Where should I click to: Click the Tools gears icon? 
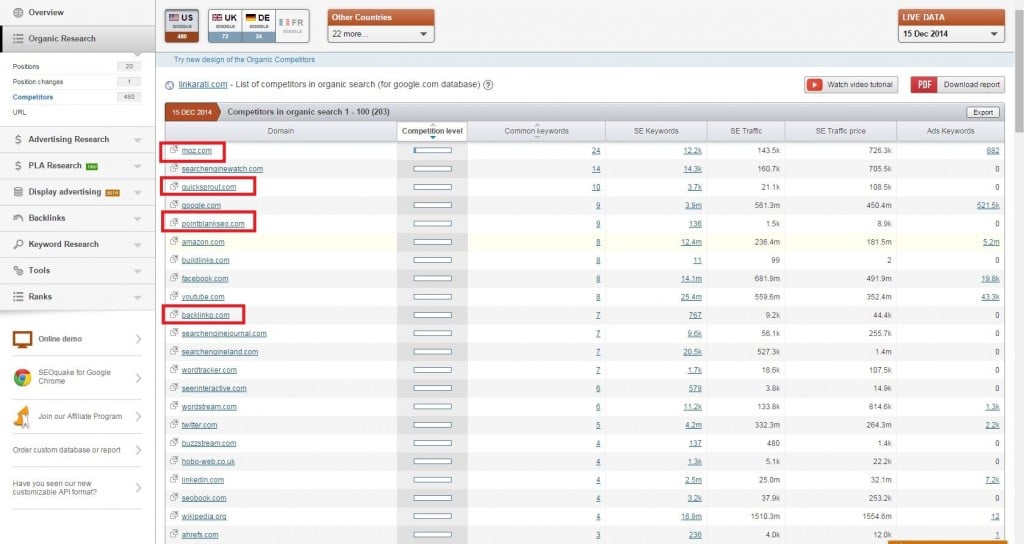[x=18, y=270]
